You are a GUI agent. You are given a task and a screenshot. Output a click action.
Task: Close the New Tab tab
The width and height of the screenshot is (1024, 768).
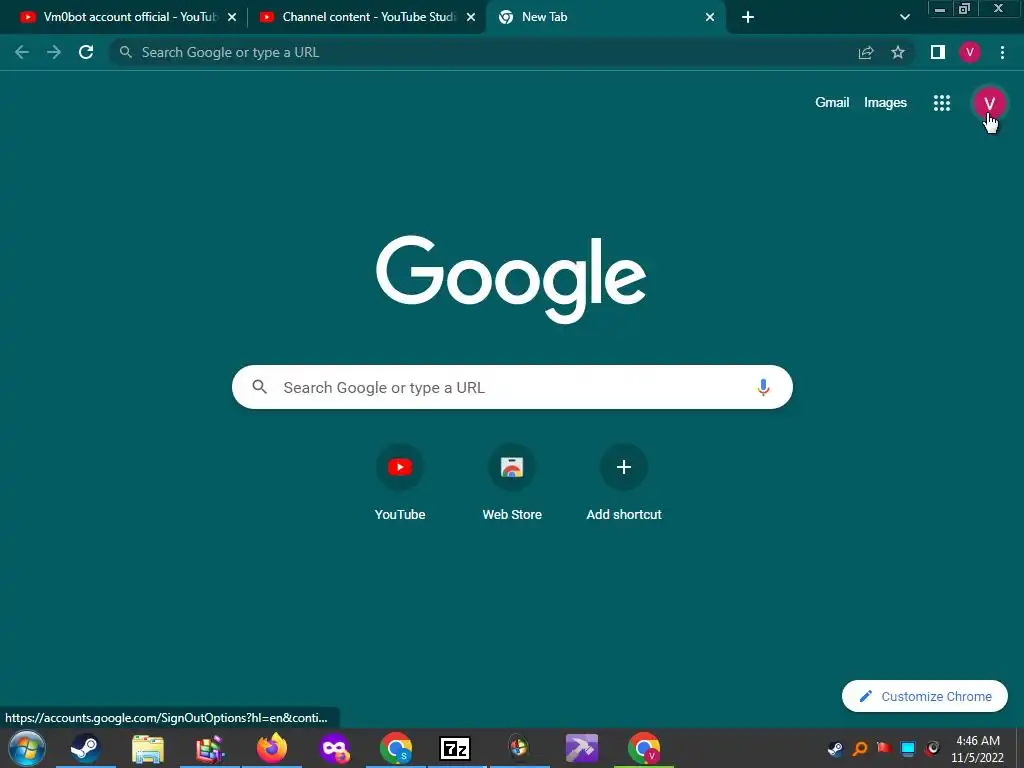tap(710, 18)
